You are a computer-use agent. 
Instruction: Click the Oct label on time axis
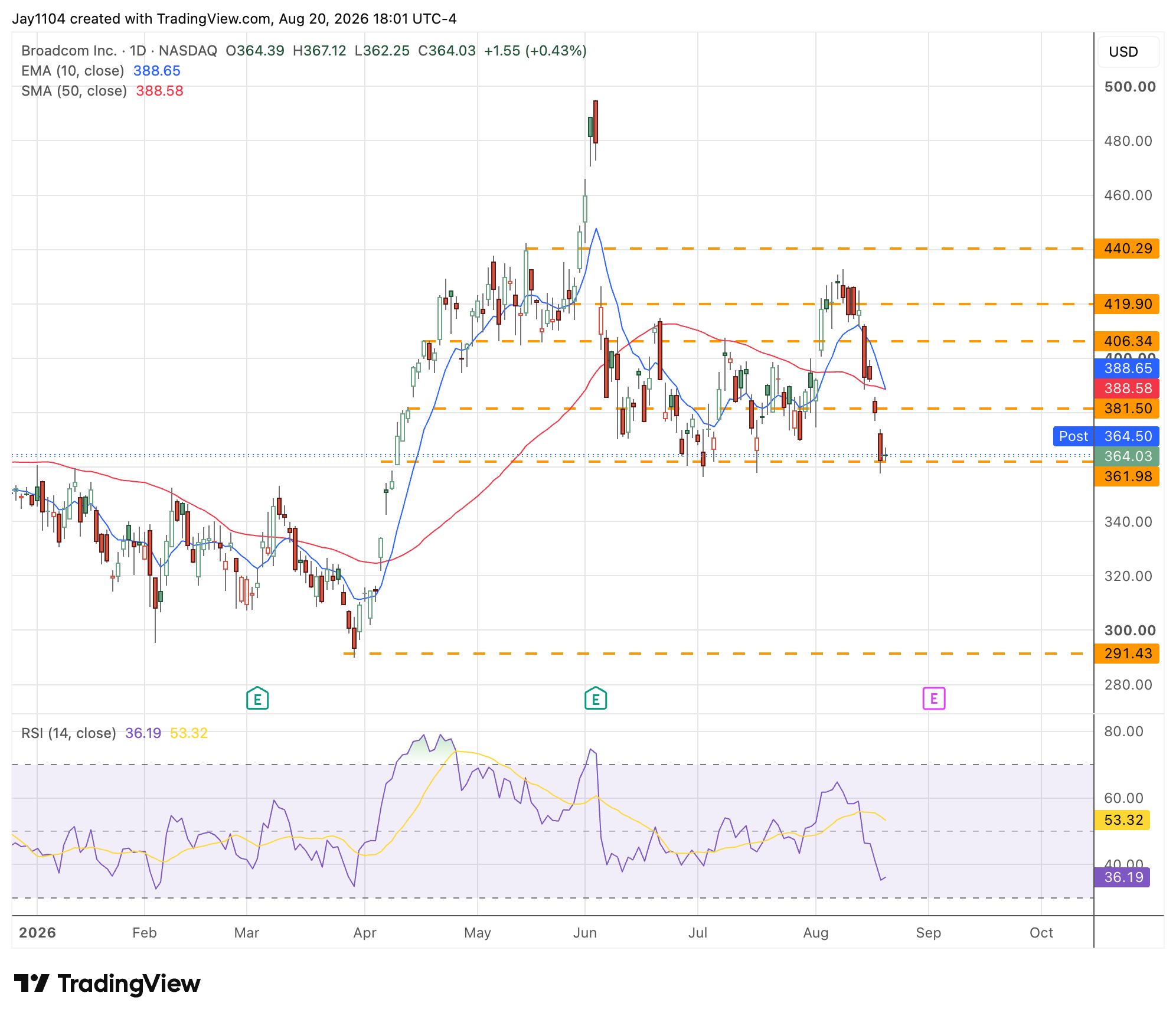1041,933
